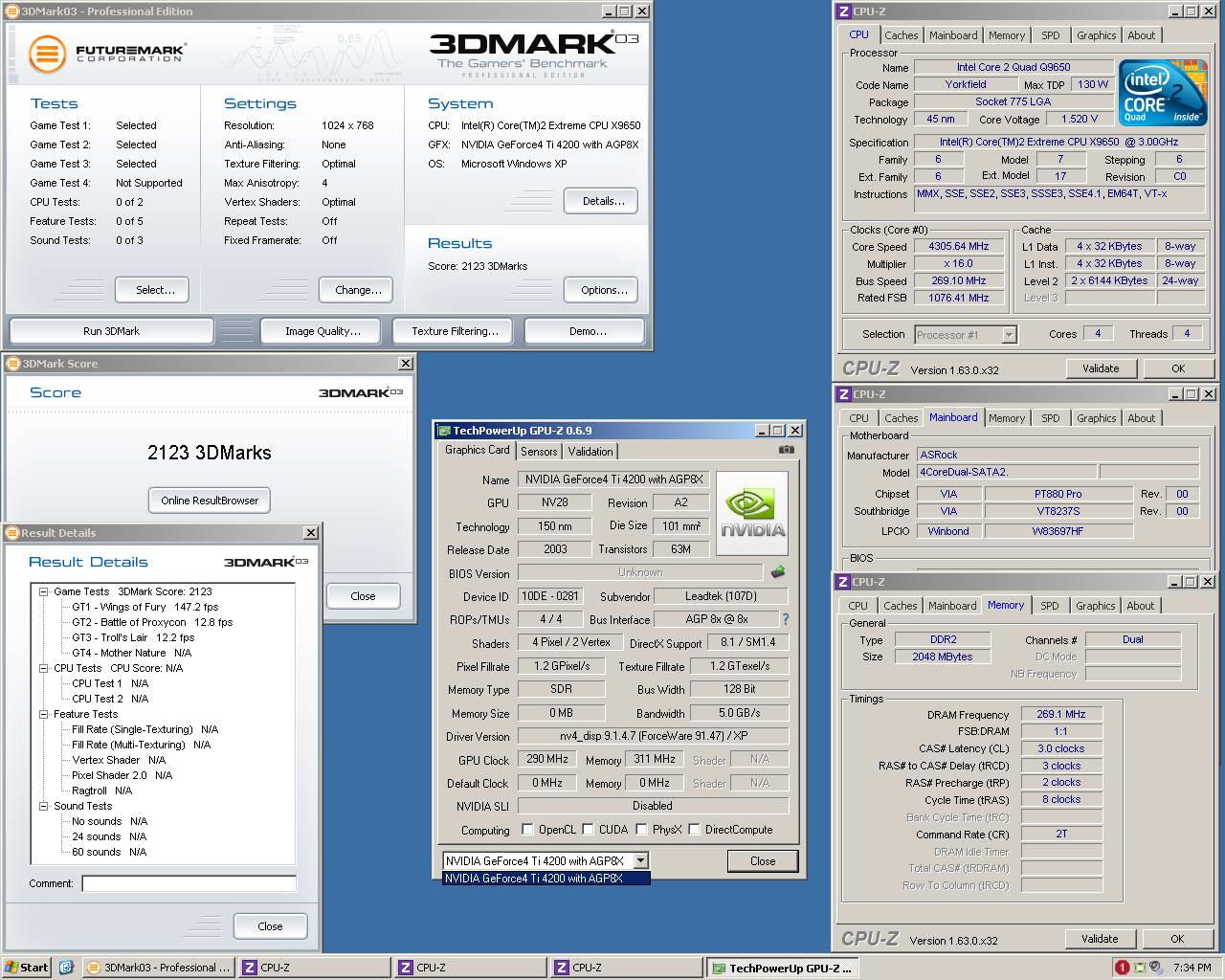Click the system Details button
1225x980 pixels.
click(x=603, y=201)
